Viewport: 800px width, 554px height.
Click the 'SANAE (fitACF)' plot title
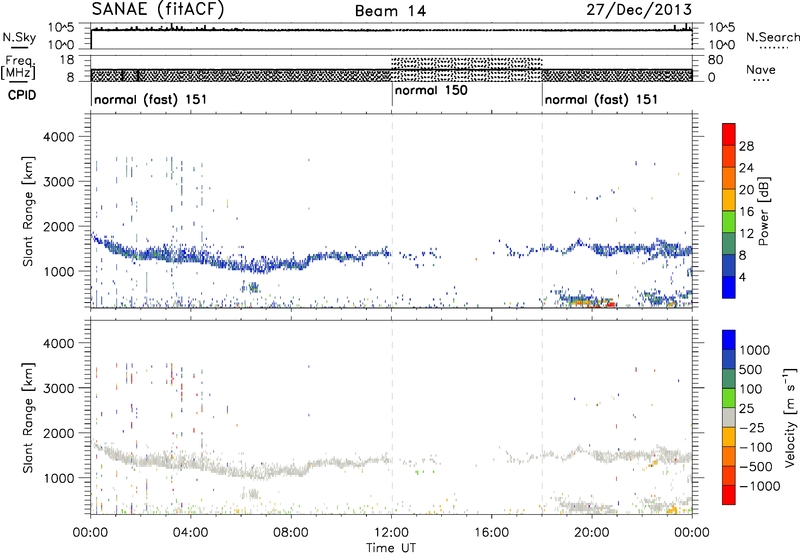158,9
